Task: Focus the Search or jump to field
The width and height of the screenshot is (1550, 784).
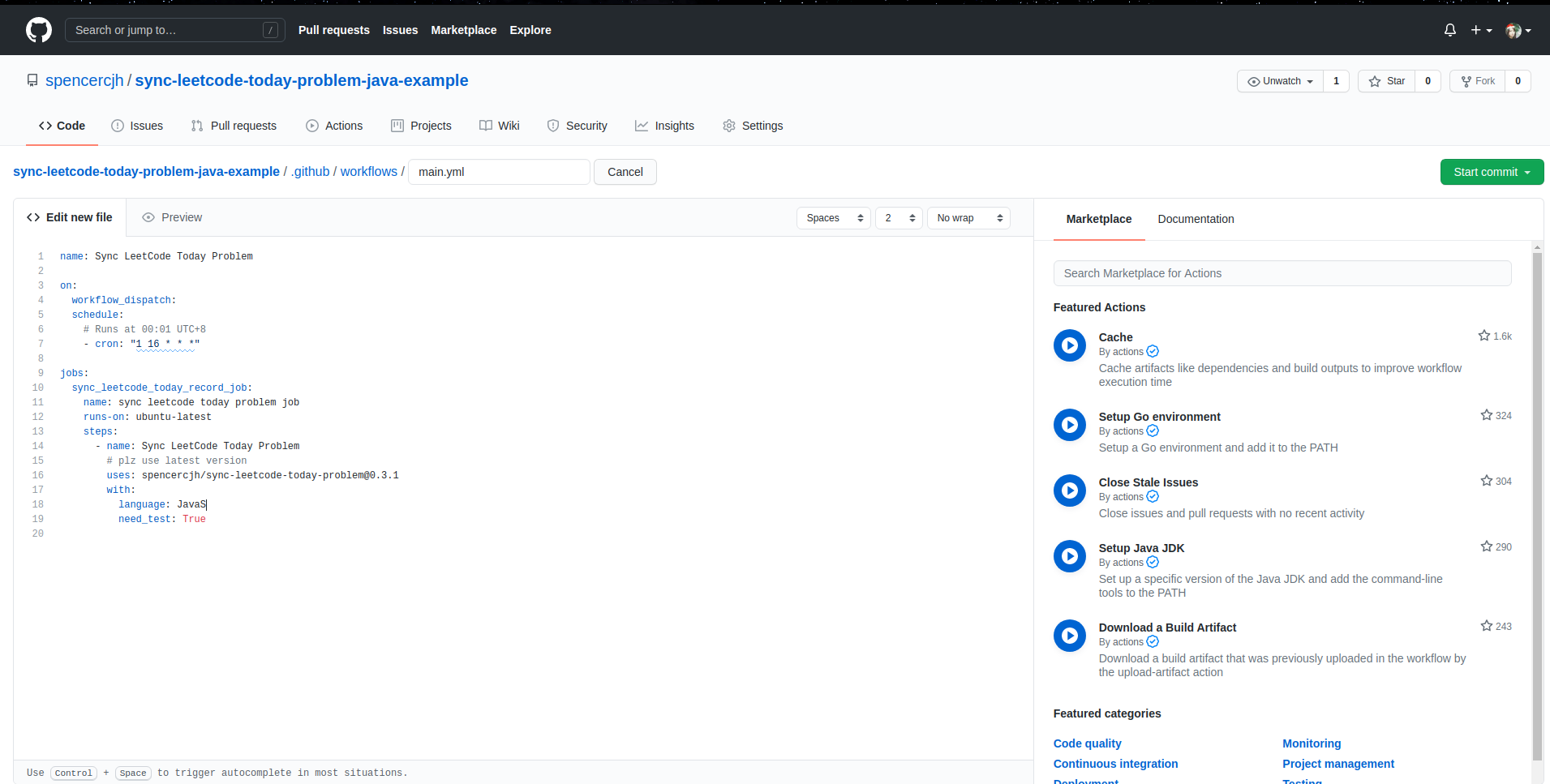Action: (x=175, y=30)
